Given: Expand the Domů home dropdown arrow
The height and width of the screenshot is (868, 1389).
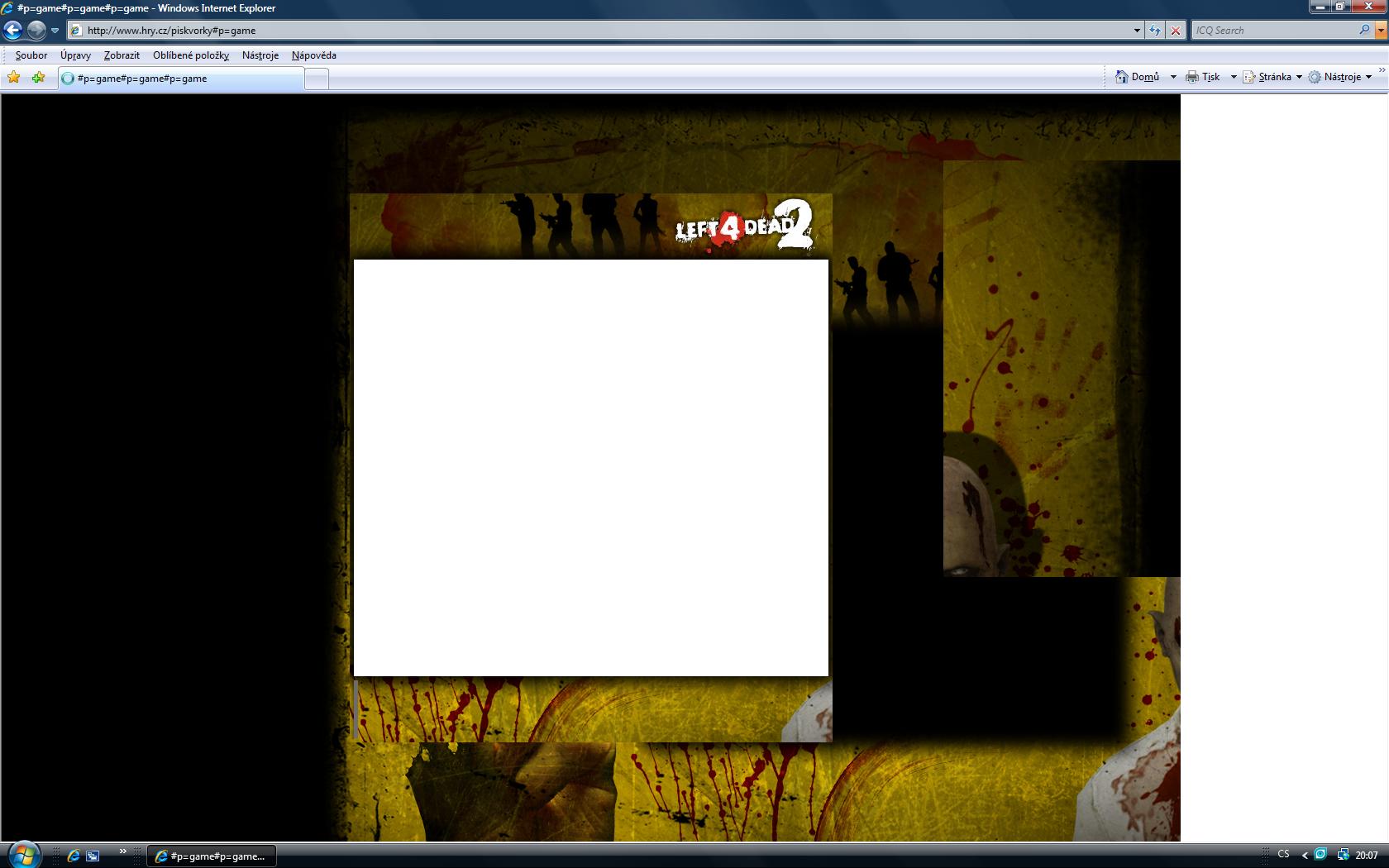Looking at the screenshot, I should pyautogui.click(x=1173, y=77).
